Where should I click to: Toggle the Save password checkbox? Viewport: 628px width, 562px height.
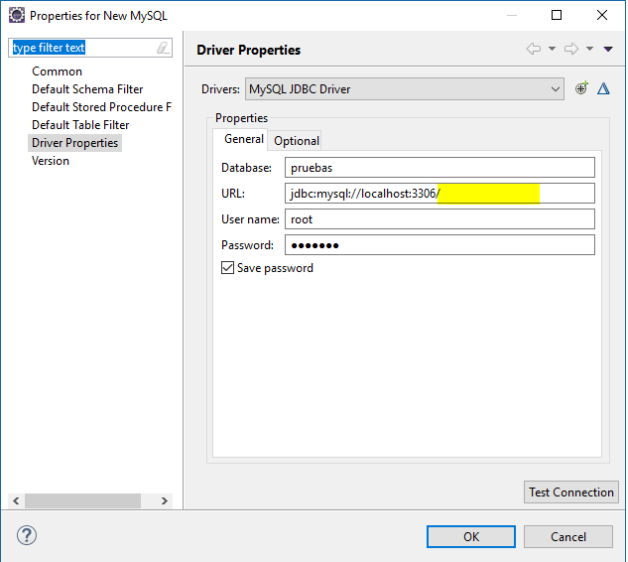(227, 268)
